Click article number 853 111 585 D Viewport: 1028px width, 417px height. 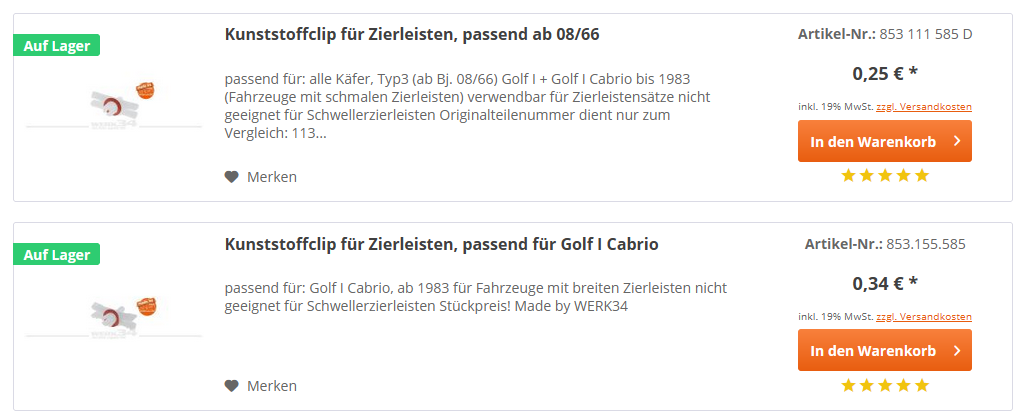(x=925, y=34)
